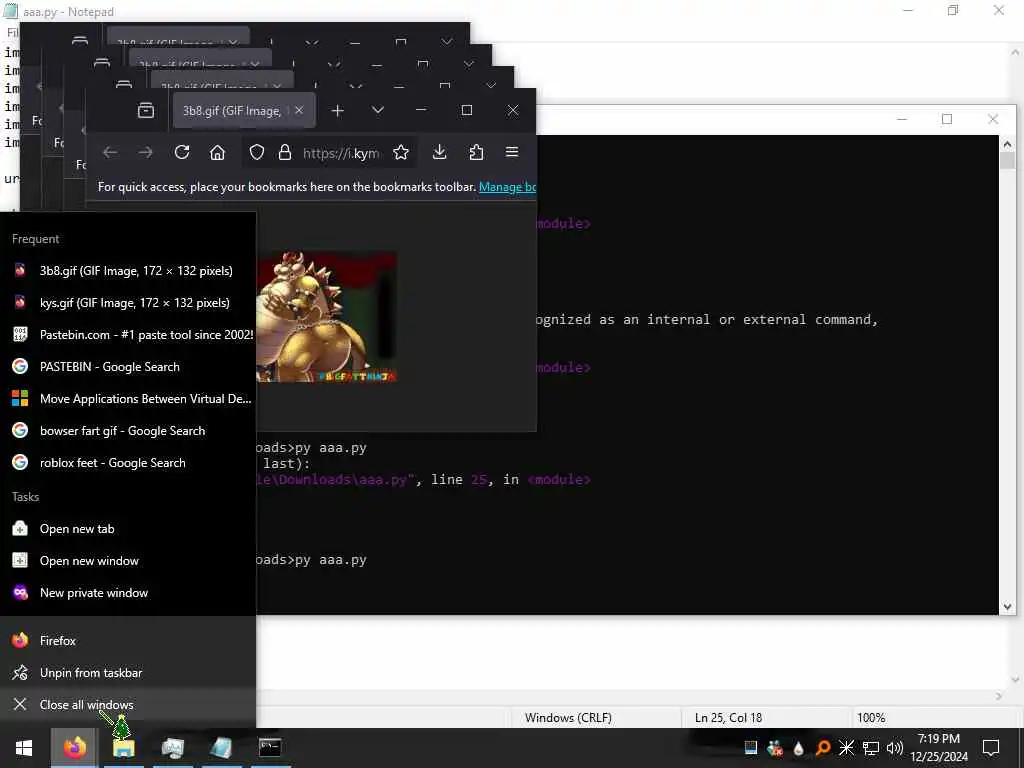Close the 3b8.gif tab in the front Firefox window

299,110
